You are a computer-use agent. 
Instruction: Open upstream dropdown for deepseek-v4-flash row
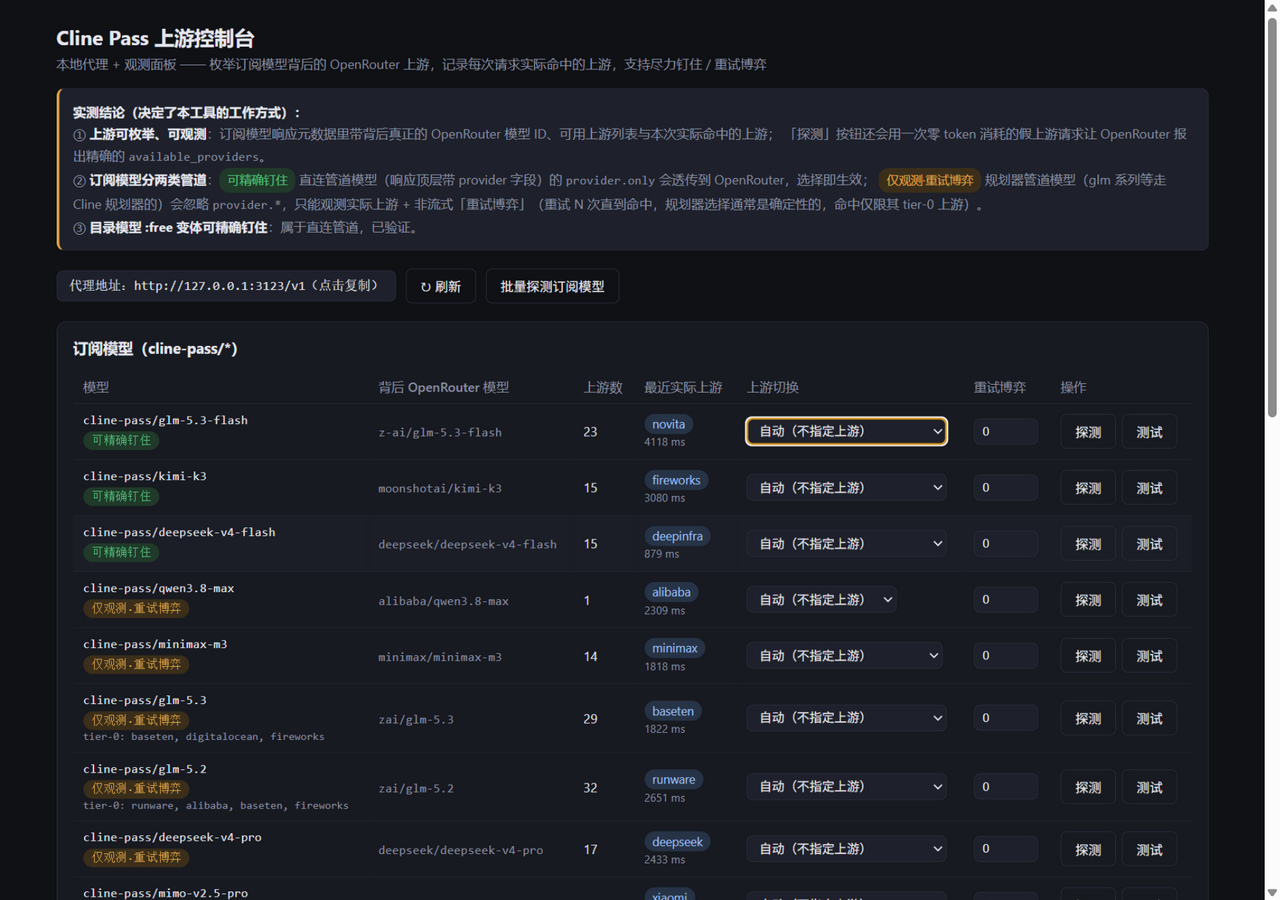(846, 543)
